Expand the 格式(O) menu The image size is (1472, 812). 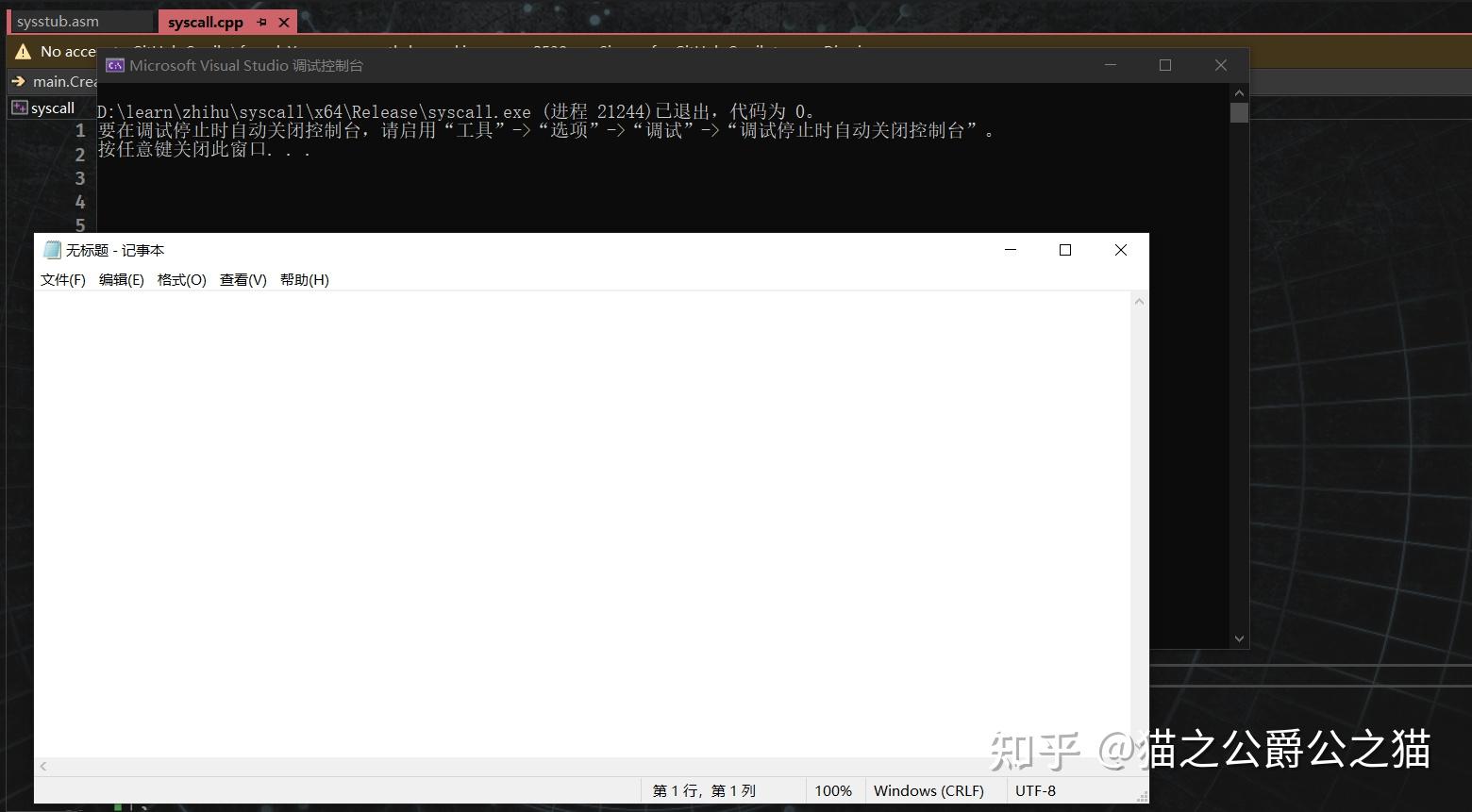pos(181,279)
